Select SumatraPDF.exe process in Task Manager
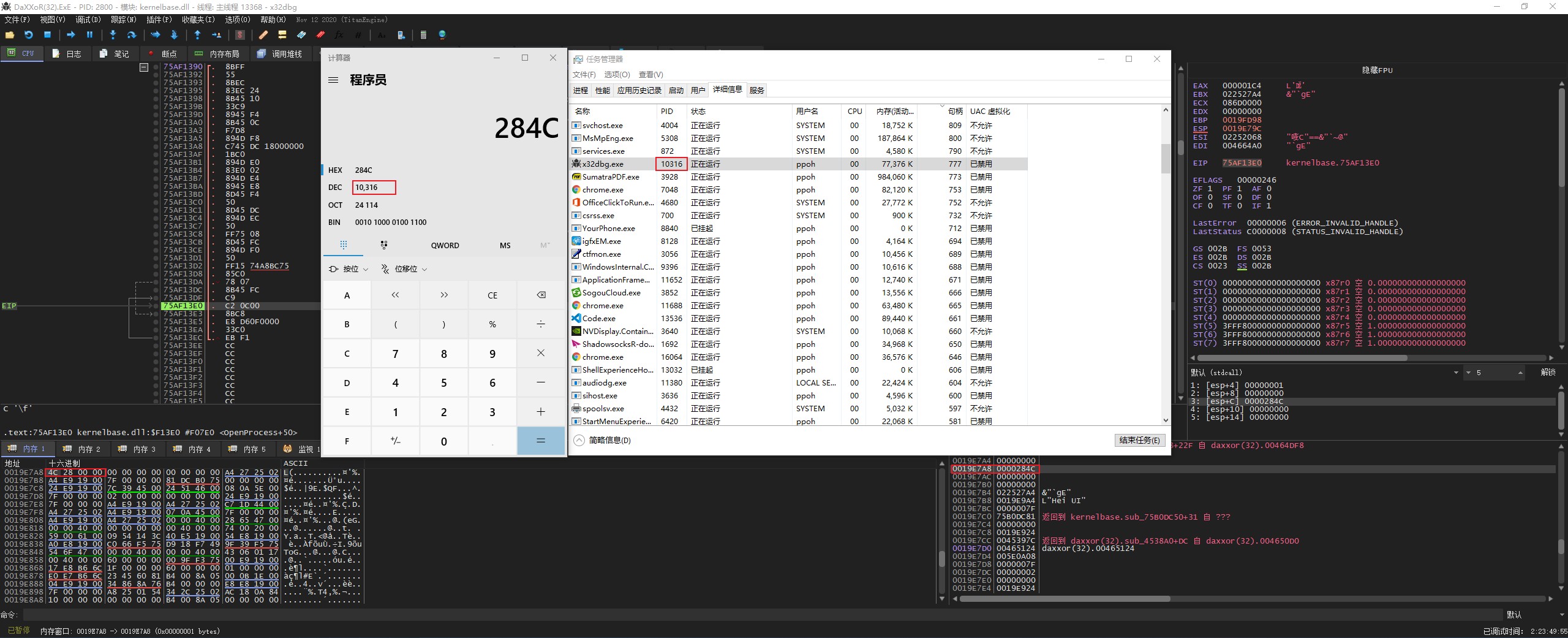This screenshot has width=1568, height=638. click(x=799, y=177)
